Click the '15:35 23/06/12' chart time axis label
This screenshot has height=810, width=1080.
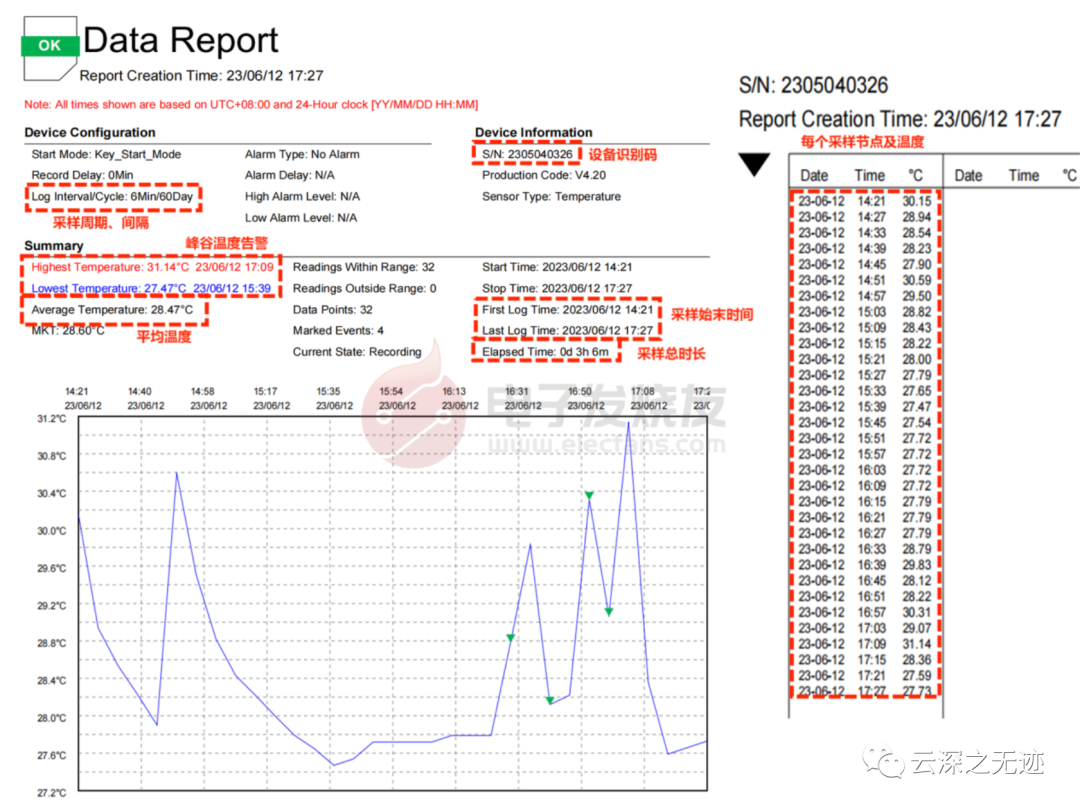pos(334,398)
